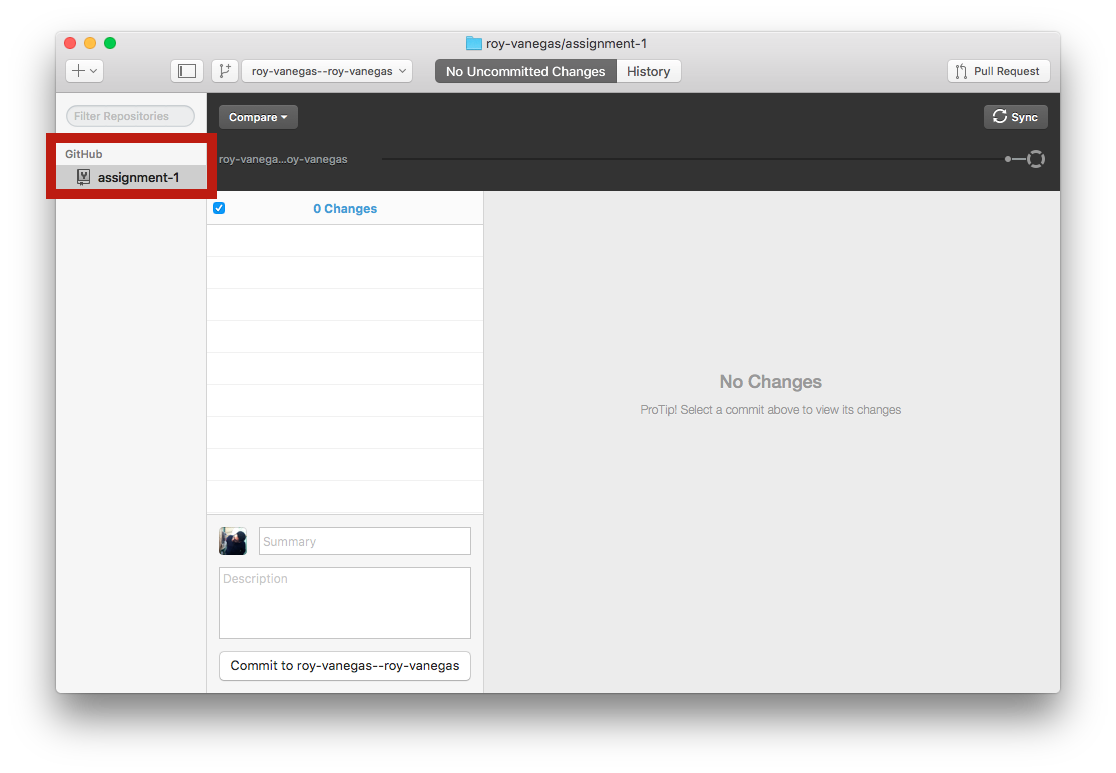This screenshot has height=773, width=1116.
Task: Switch to the History tab
Action: pos(648,71)
